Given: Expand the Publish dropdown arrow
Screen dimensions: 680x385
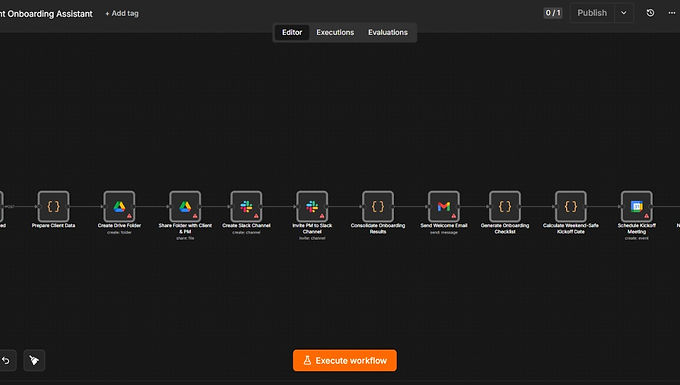Looking at the screenshot, I should (x=624, y=13).
